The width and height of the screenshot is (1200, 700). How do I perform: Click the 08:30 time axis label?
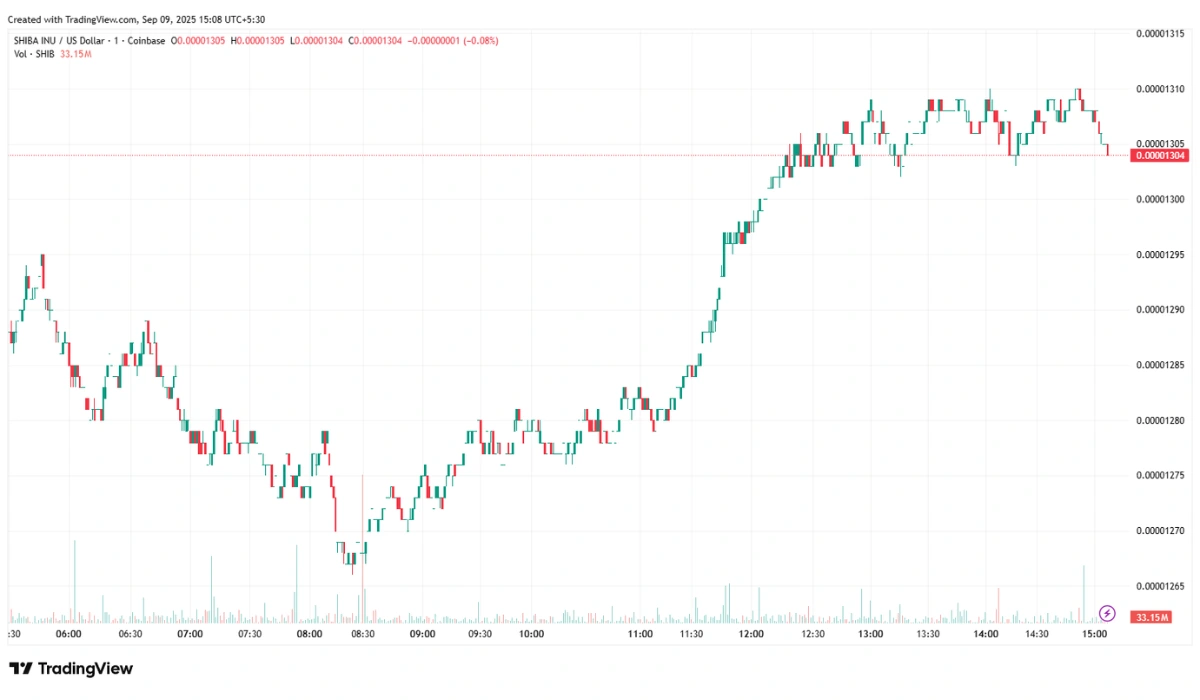click(x=361, y=634)
